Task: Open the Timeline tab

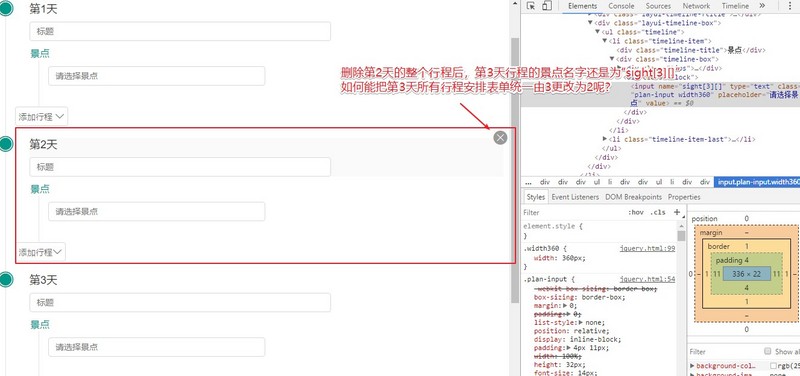Action: [x=735, y=6]
